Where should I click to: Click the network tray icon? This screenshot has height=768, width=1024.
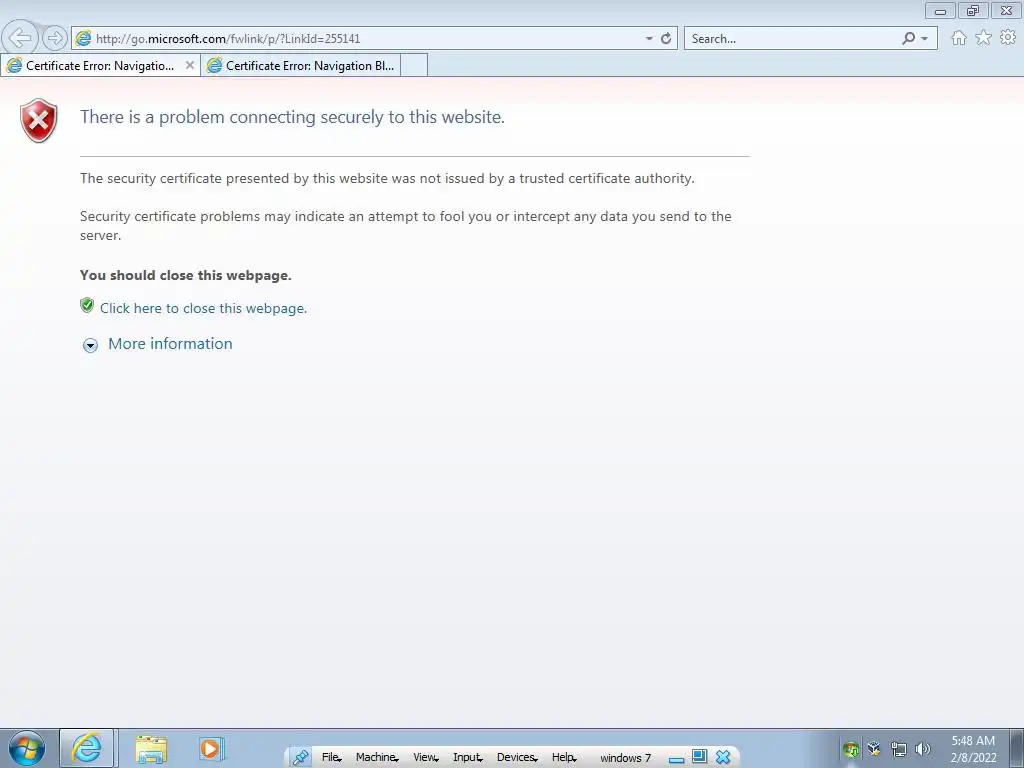click(899, 749)
